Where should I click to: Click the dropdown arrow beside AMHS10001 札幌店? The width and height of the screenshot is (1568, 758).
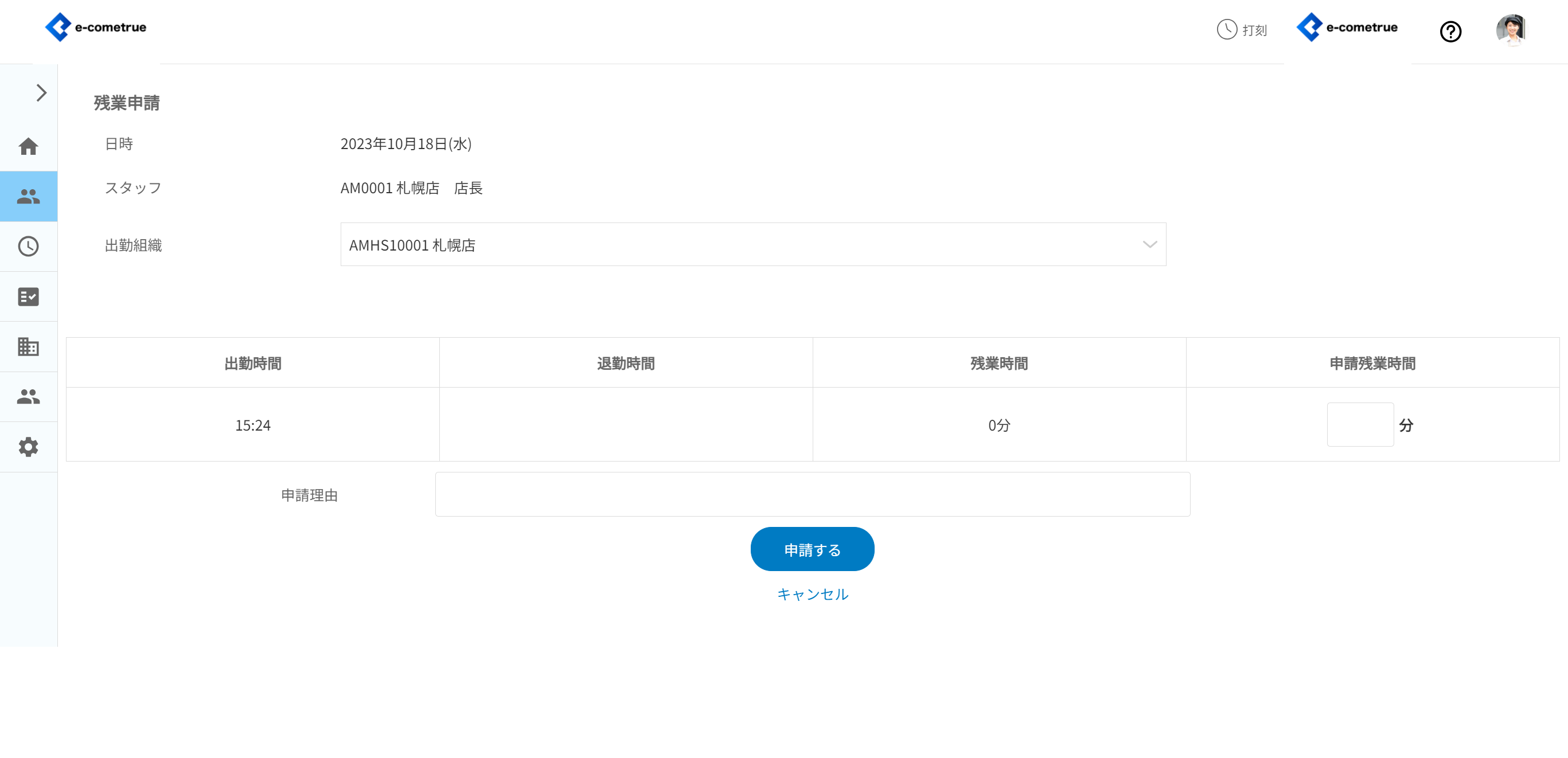(x=1149, y=245)
